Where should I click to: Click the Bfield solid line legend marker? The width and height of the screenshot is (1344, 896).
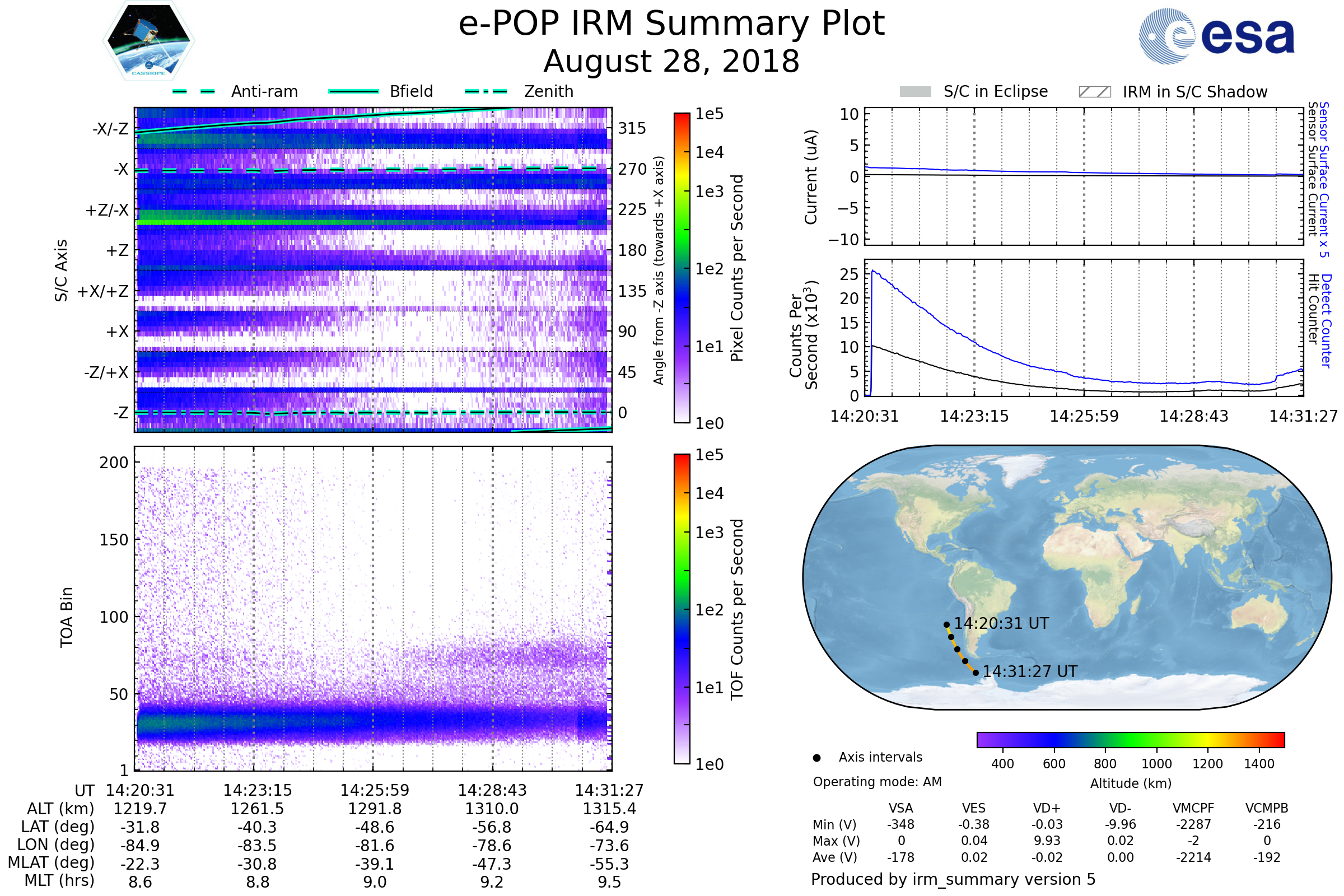(354, 91)
